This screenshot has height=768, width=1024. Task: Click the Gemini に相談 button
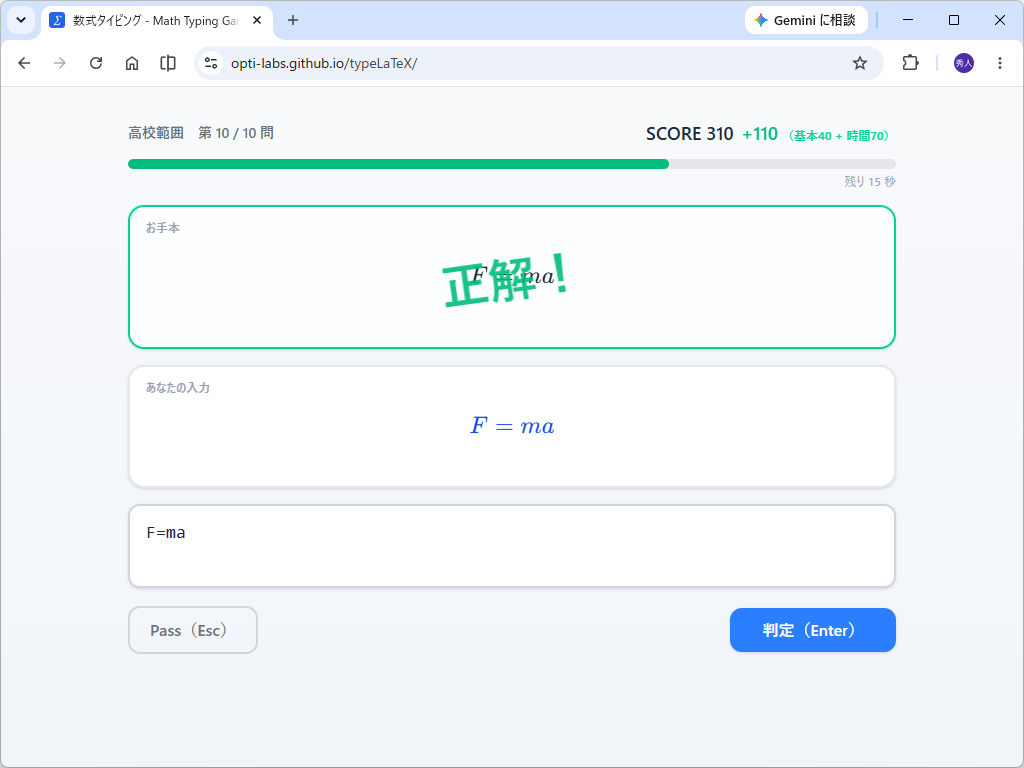pos(806,20)
